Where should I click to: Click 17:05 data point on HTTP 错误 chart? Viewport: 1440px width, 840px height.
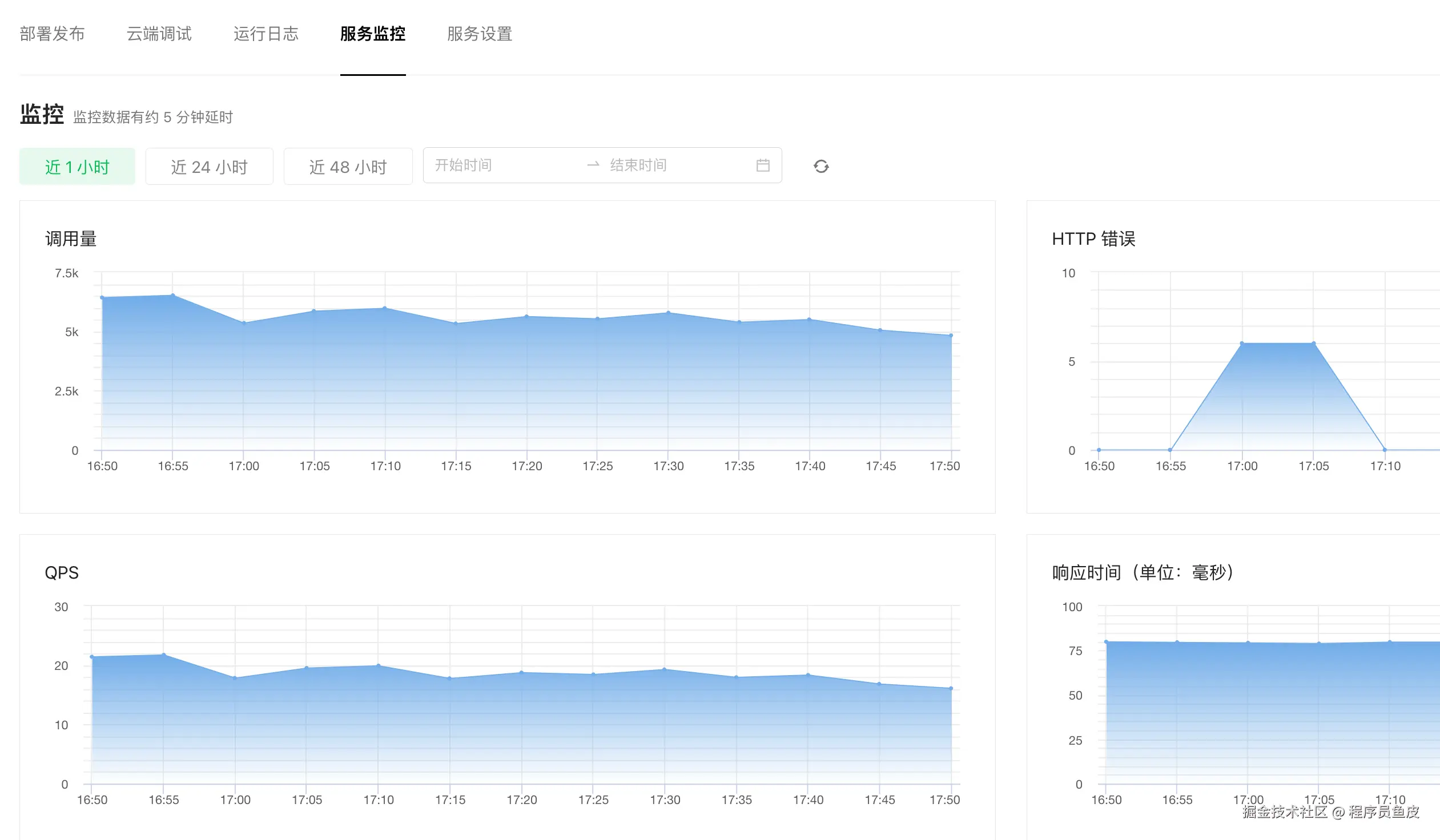pyautogui.click(x=1314, y=343)
